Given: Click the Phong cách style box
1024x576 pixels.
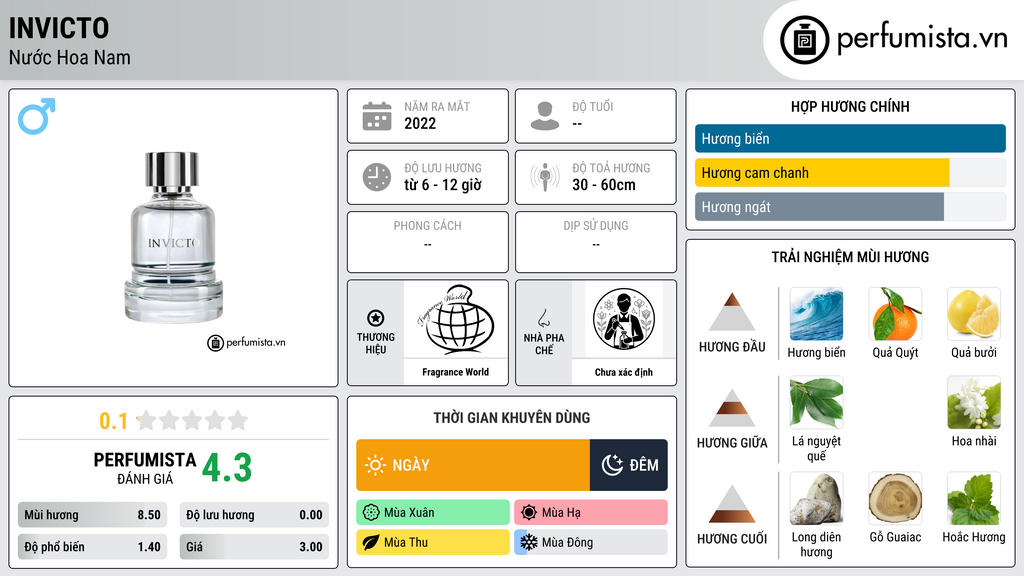Looking at the screenshot, I should [x=428, y=242].
